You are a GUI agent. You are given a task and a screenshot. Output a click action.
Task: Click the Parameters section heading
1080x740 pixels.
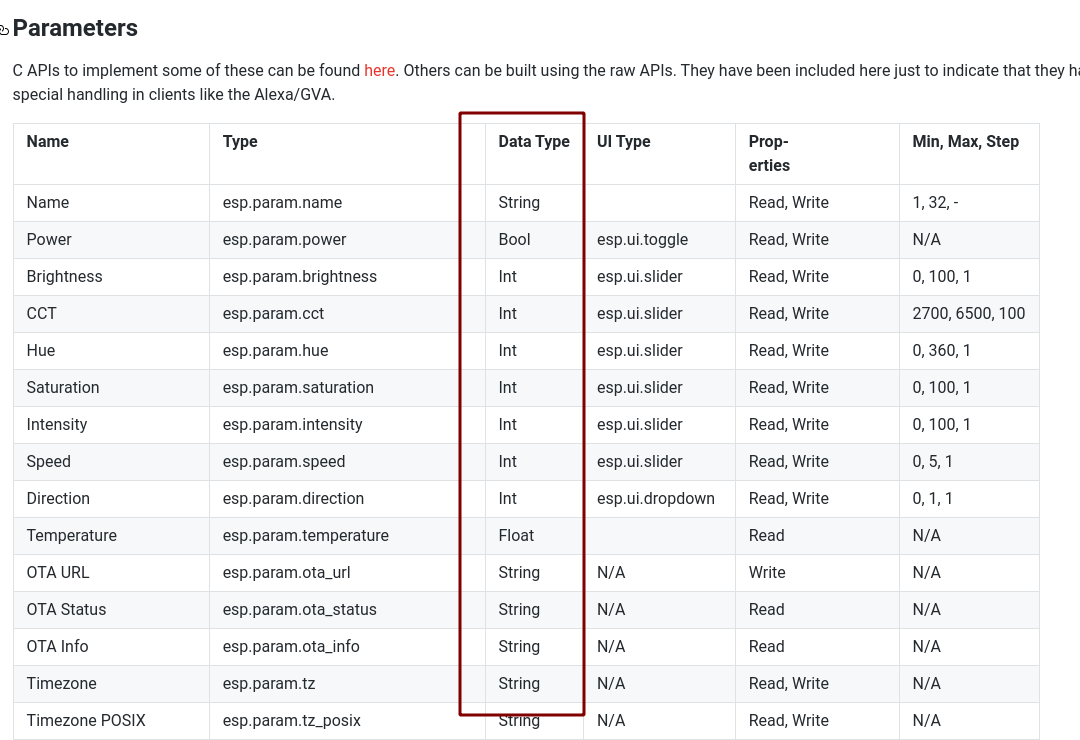75,28
